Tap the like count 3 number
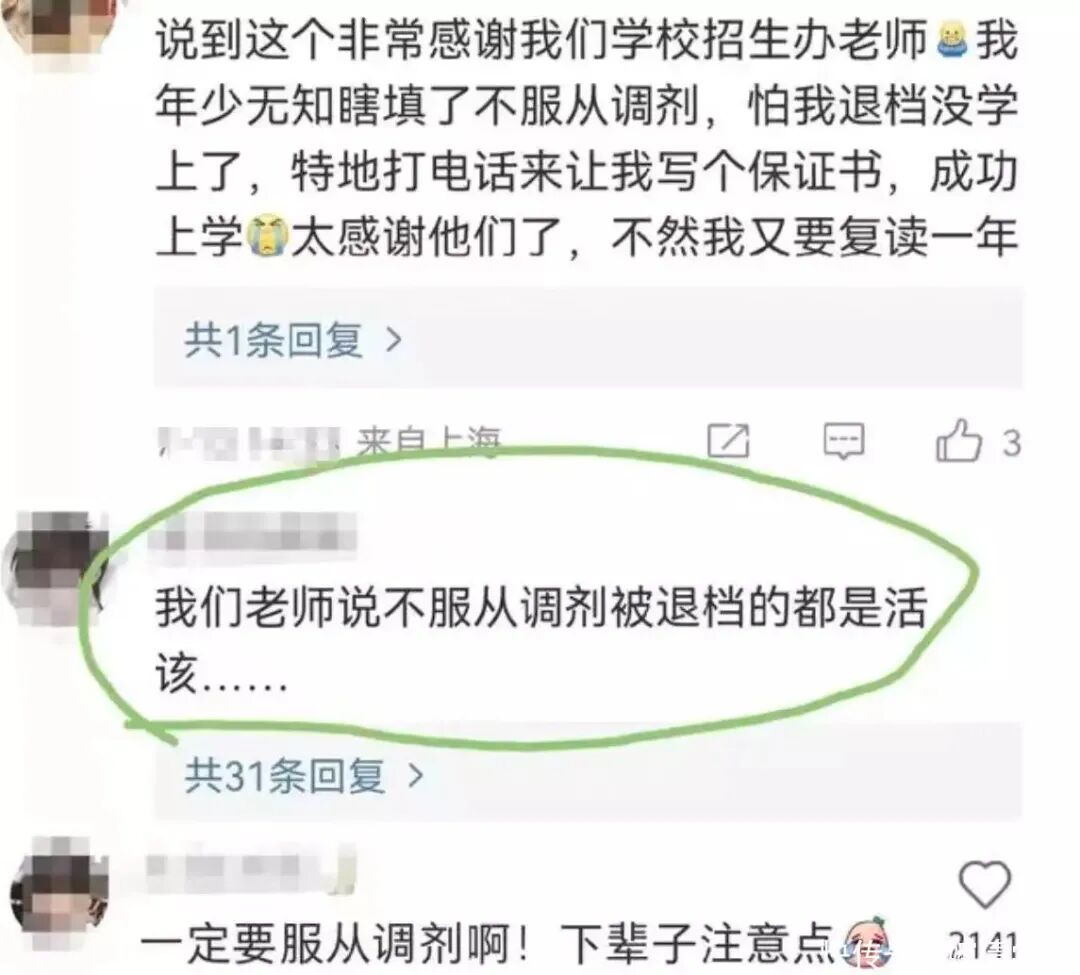The image size is (1080, 975). (1011, 443)
